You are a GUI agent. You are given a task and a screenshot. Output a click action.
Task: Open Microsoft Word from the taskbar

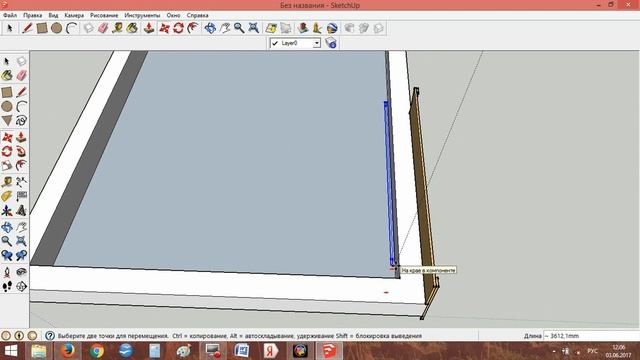tap(242, 351)
